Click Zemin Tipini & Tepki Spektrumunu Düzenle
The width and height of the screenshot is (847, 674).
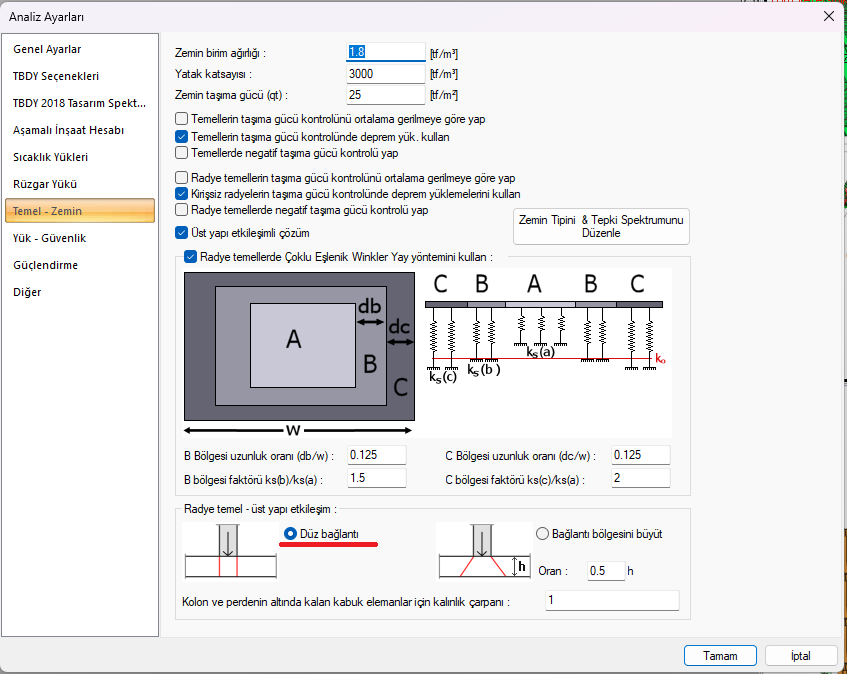(x=601, y=226)
